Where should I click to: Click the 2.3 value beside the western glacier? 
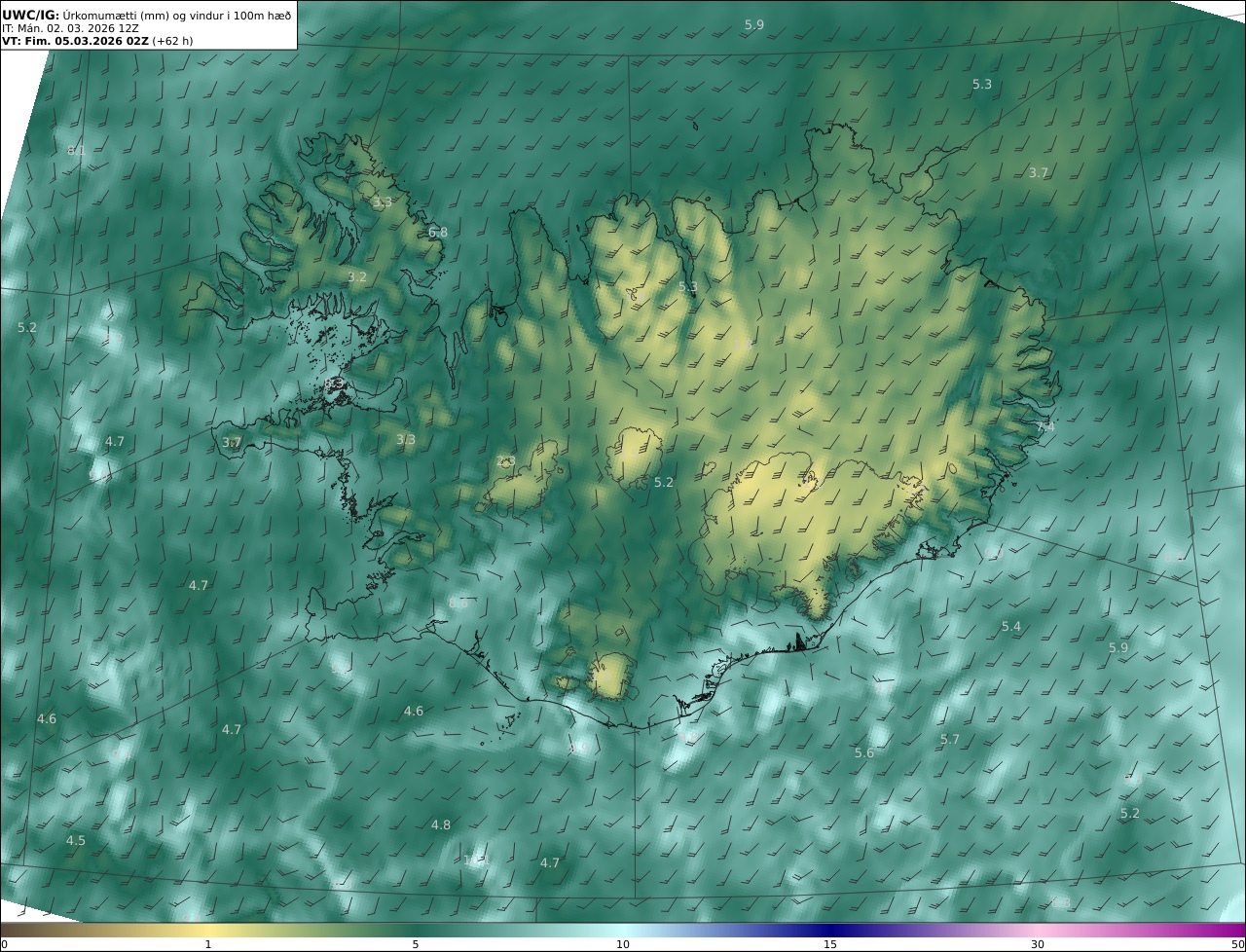pyautogui.click(x=505, y=461)
